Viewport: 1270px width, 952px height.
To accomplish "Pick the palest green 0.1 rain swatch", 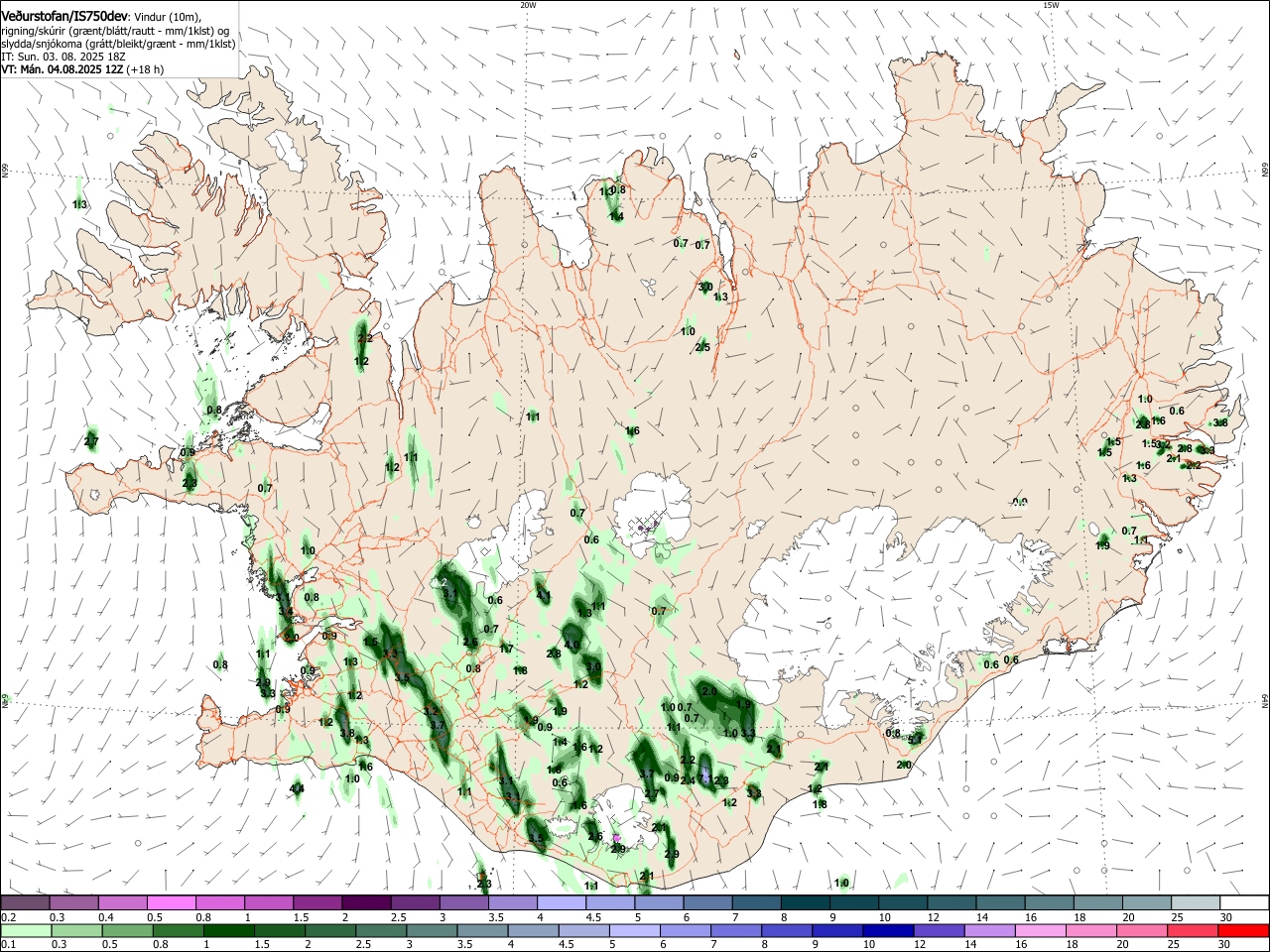I will tap(25, 931).
